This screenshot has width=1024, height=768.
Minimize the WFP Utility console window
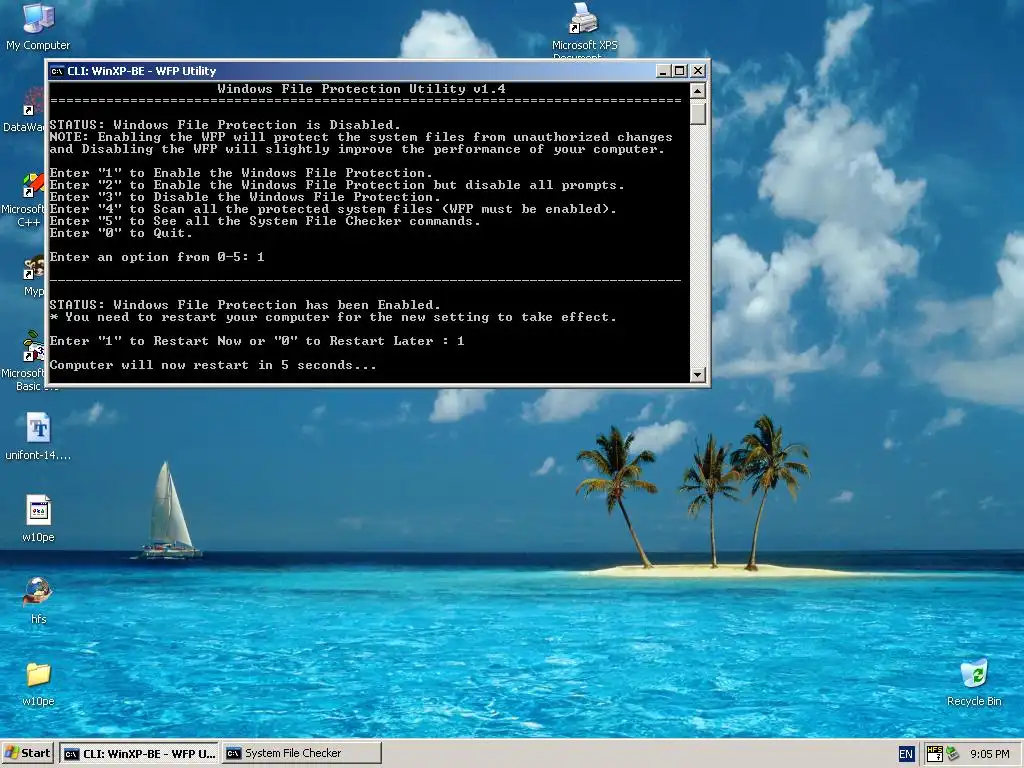663,71
